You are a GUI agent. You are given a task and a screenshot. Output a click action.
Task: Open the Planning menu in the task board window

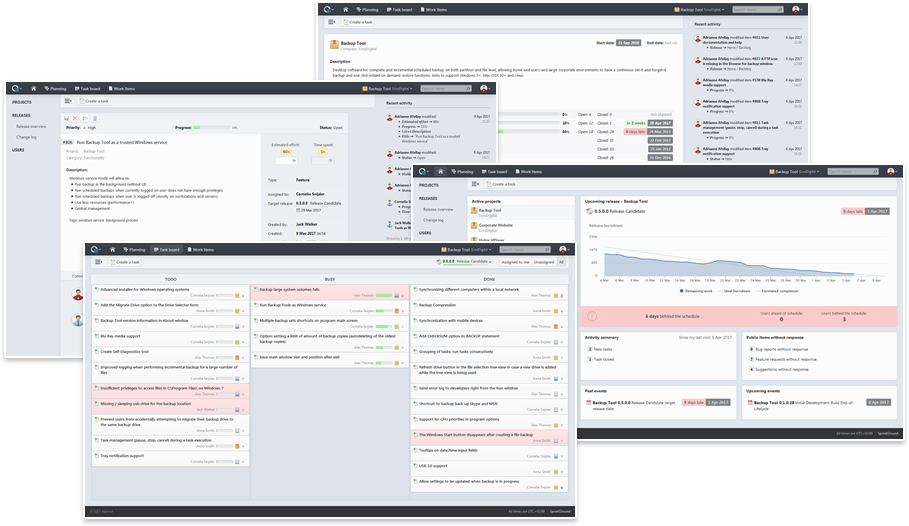[134, 249]
